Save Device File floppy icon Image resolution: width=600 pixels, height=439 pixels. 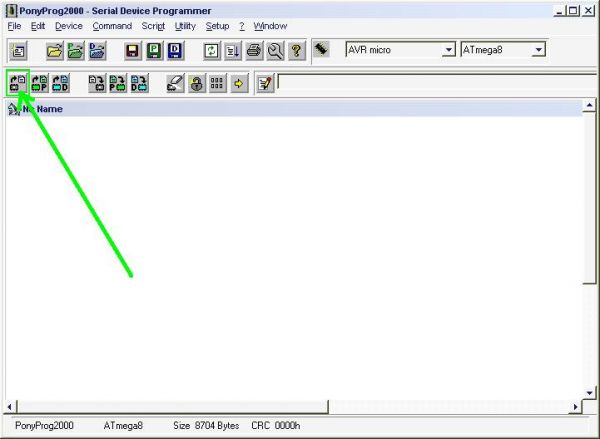tap(132, 50)
